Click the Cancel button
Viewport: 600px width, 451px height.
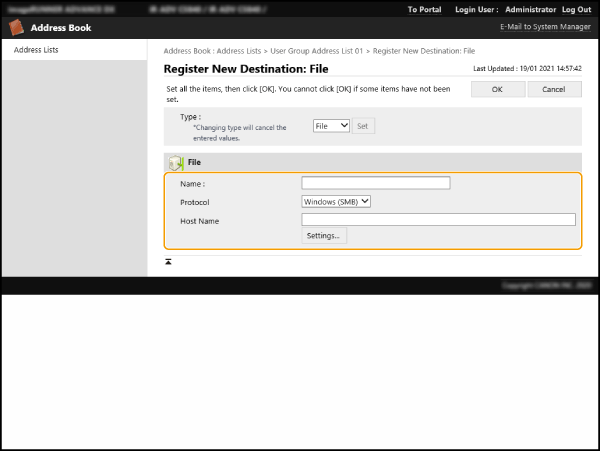coord(553,89)
